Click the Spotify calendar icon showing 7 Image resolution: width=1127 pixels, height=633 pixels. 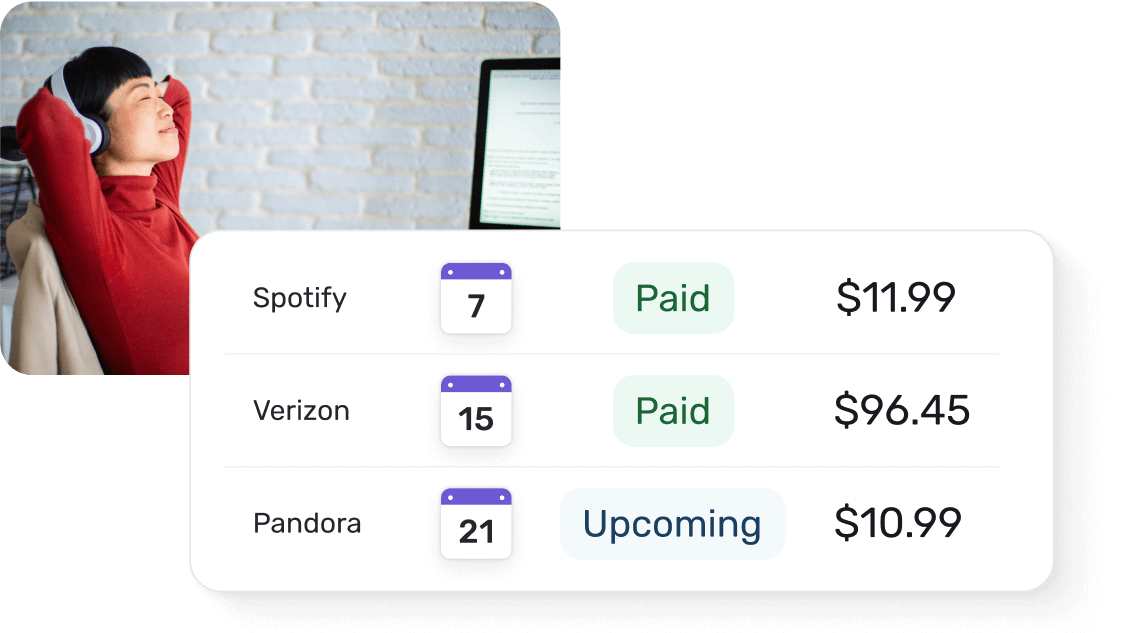tap(476, 298)
